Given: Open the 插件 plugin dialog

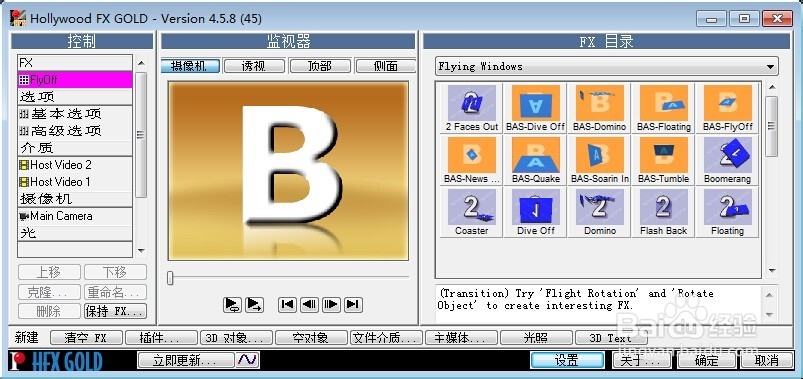Looking at the screenshot, I should point(161,338).
